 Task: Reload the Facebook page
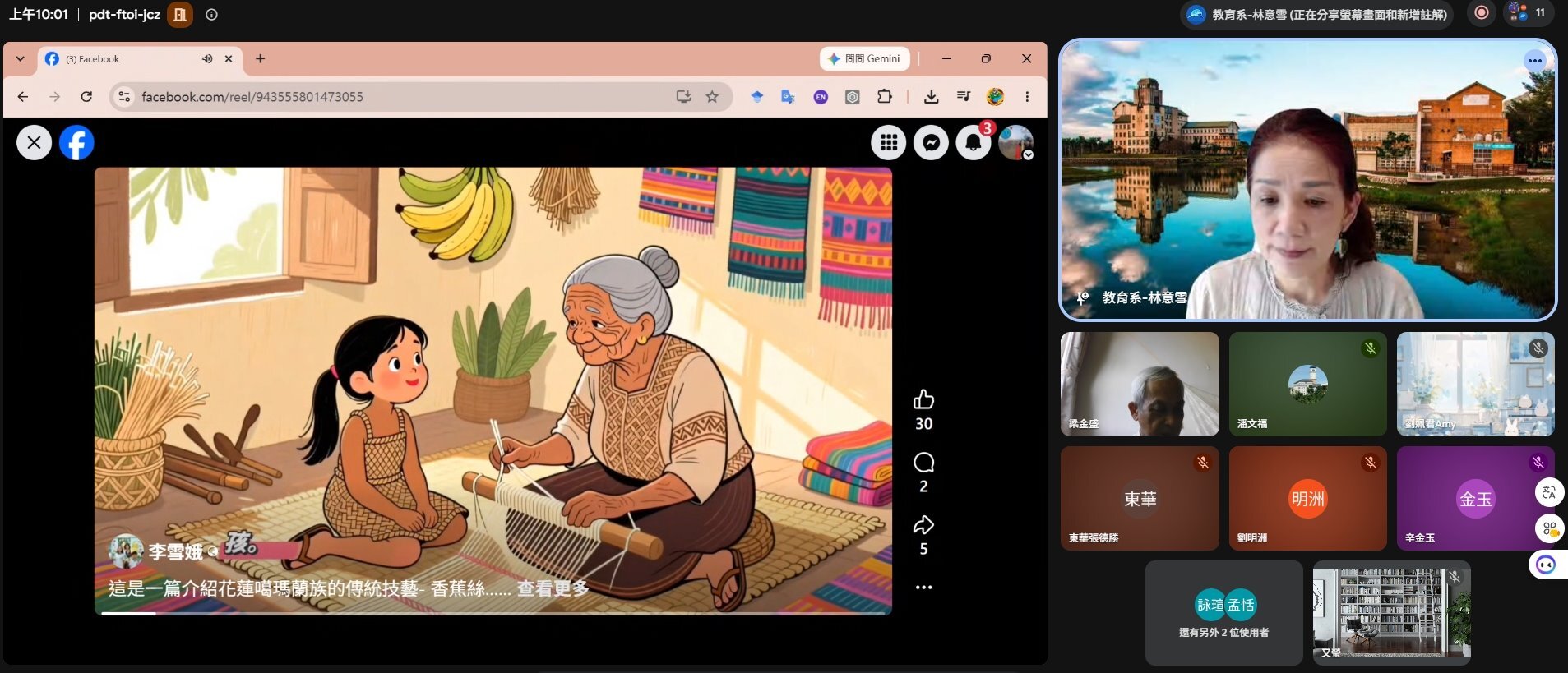click(x=86, y=97)
